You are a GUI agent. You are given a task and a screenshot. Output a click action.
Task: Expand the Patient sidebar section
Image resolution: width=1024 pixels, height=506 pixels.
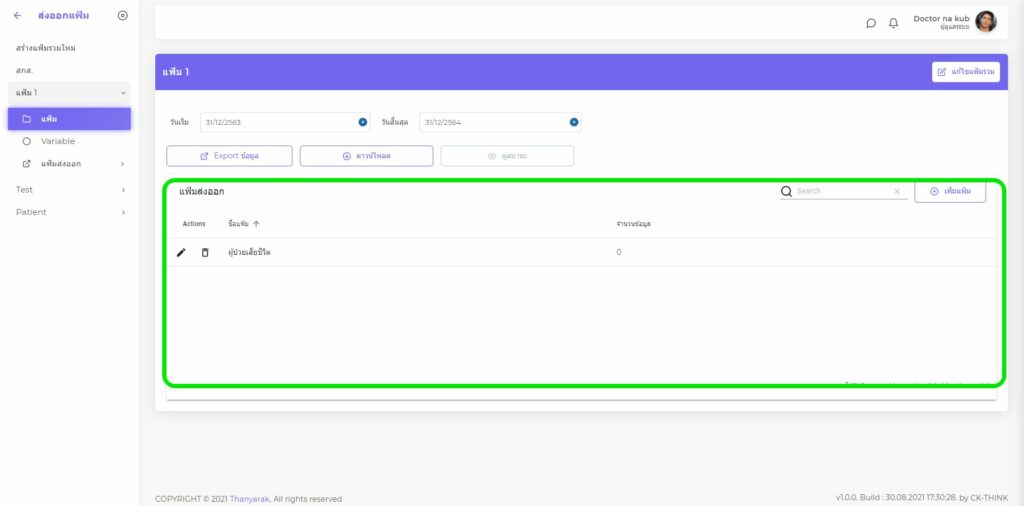point(123,212)
